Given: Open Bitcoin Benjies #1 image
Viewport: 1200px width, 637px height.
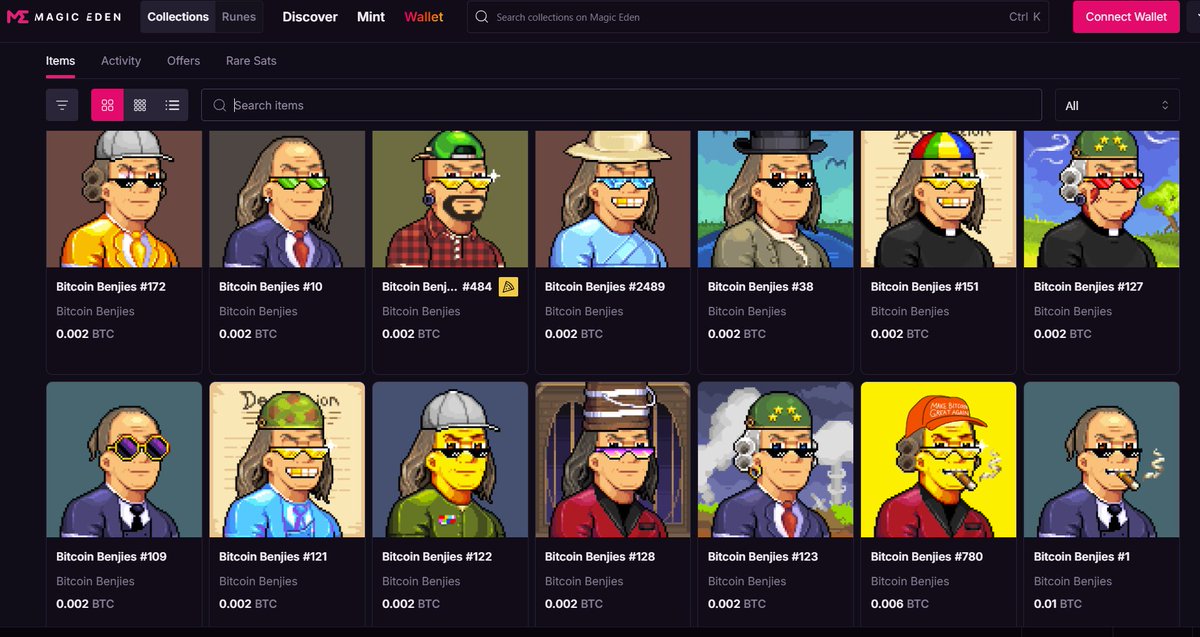Looking at the screenshot, I should tap(1102, 459).
